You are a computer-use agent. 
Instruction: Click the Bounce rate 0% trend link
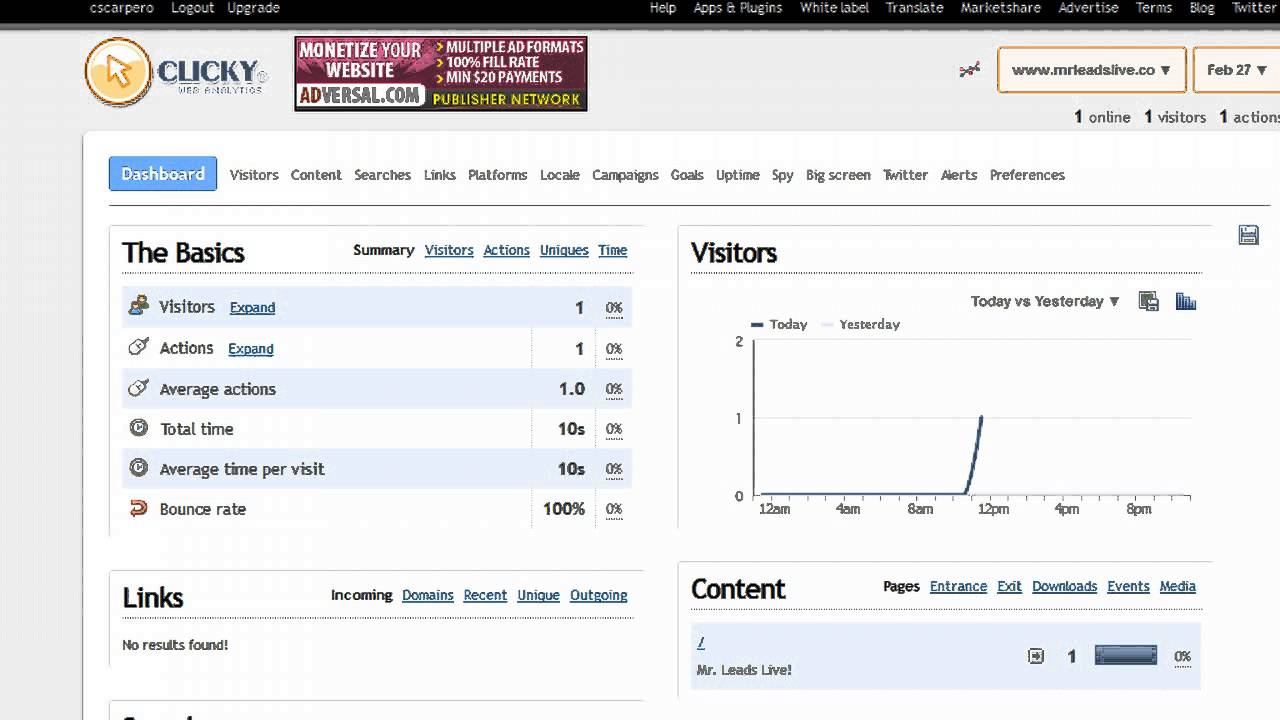614,509
